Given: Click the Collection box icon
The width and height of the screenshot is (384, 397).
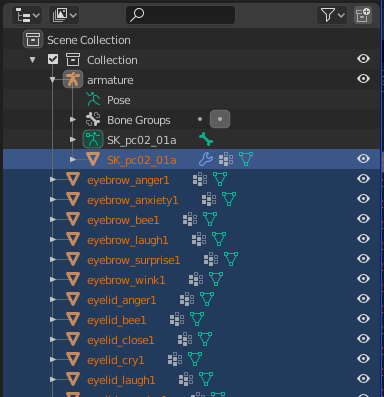Looking at the screenshot, I should click(73, 60).
